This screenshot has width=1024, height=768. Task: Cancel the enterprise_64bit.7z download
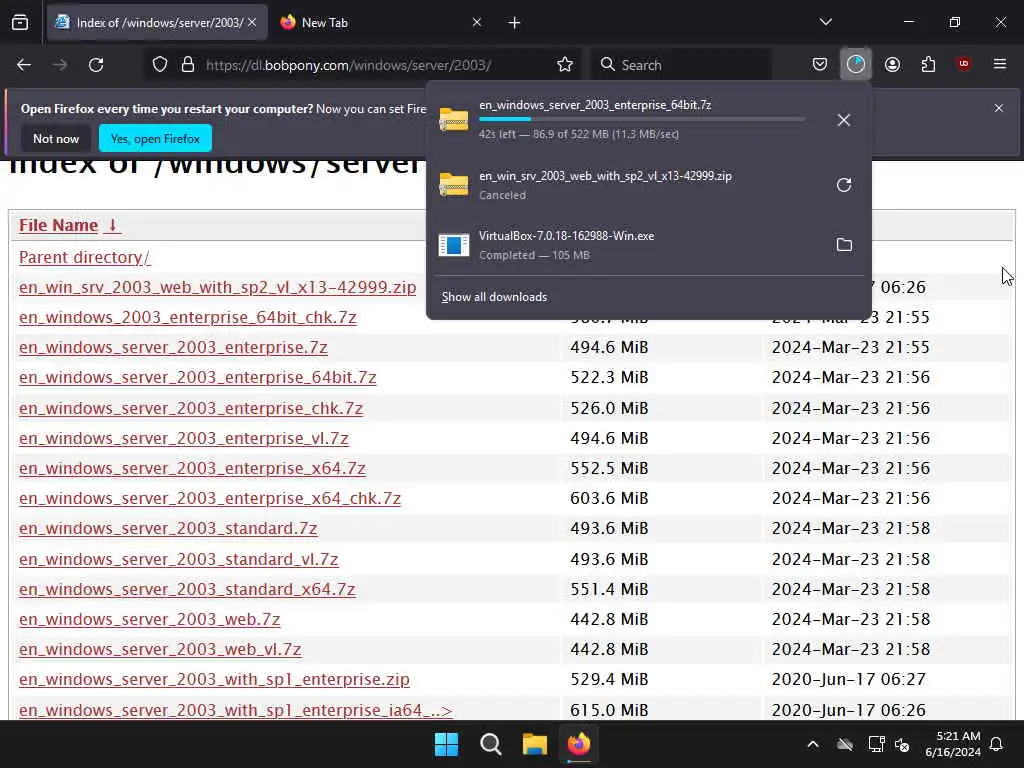tap(844, 120)
